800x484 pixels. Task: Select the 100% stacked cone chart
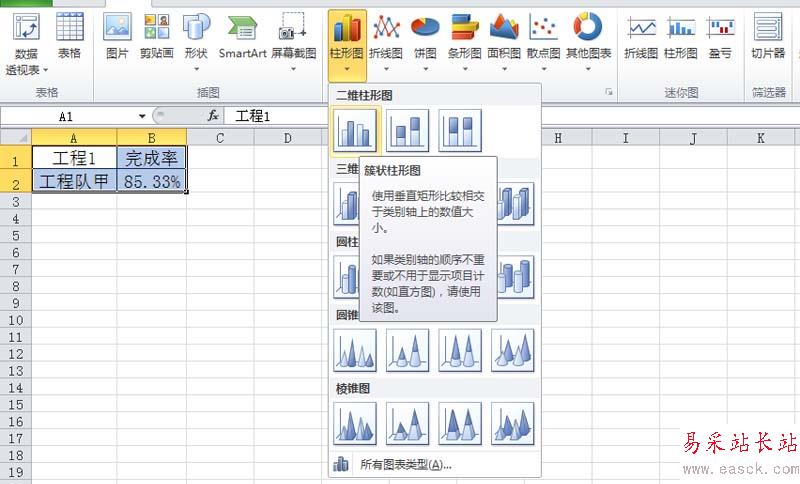click(x=460, y=350)
